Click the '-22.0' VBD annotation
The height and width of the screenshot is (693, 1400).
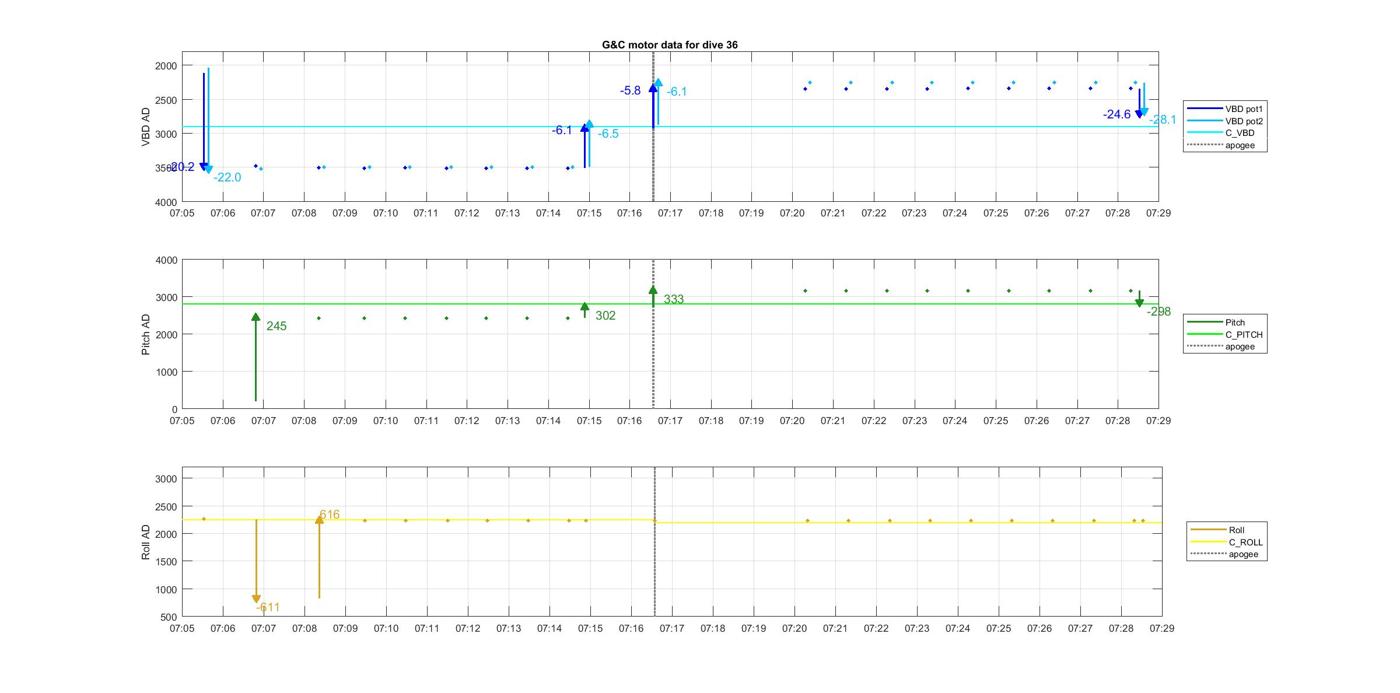pos(227,177)
